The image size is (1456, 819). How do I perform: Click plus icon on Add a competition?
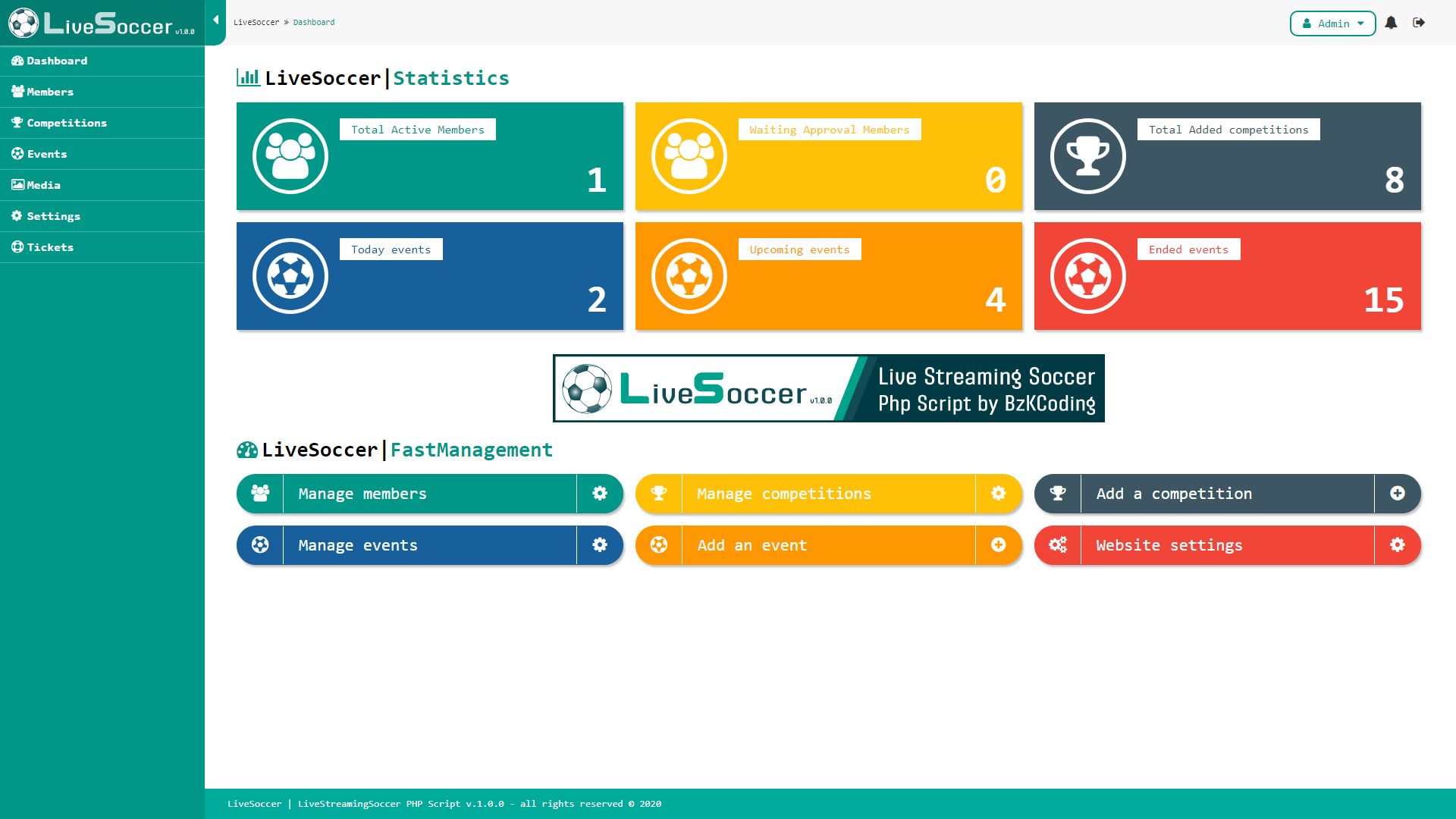1398,494
